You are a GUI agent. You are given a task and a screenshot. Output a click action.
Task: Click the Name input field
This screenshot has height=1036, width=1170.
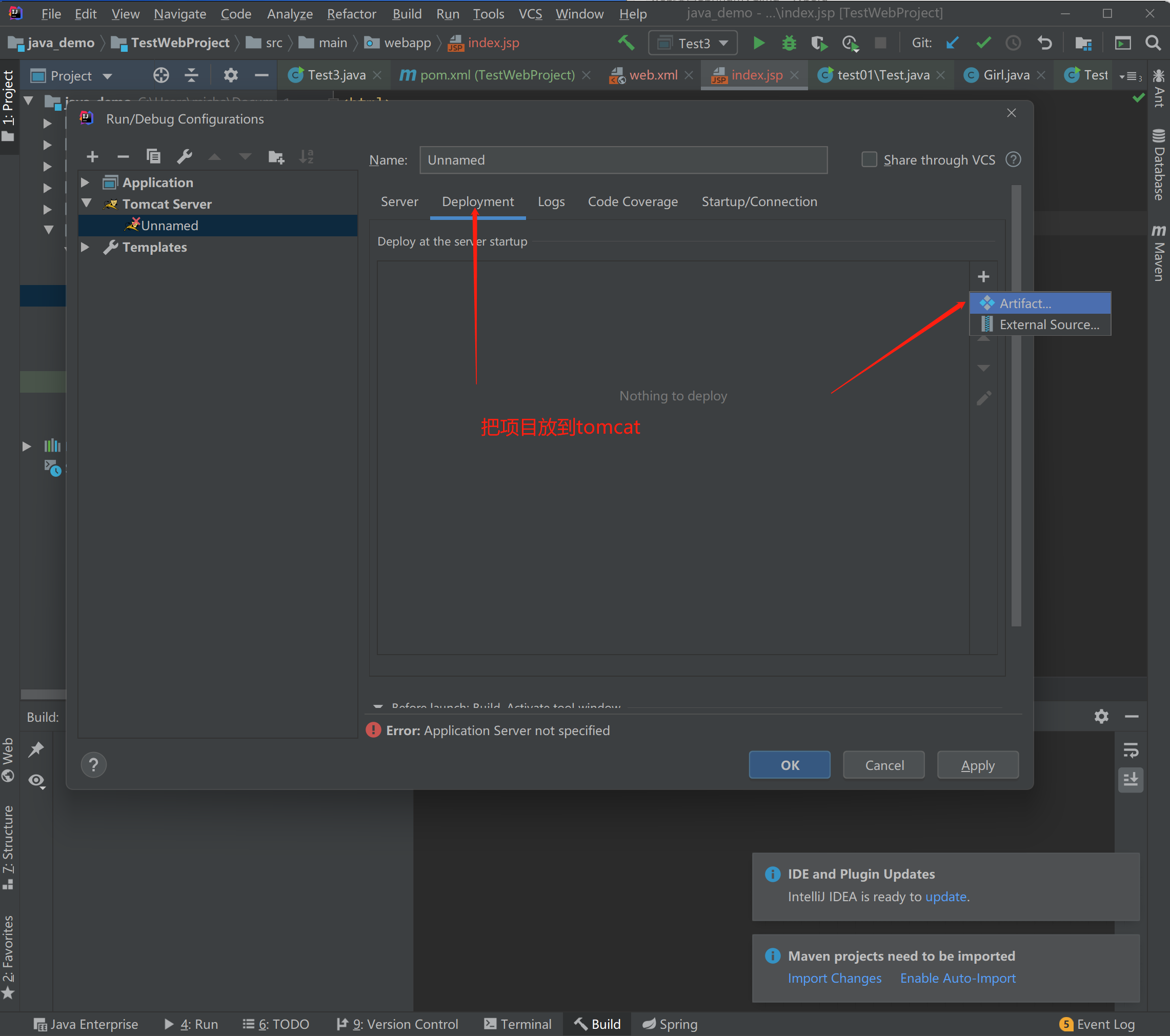pos(623,160)
